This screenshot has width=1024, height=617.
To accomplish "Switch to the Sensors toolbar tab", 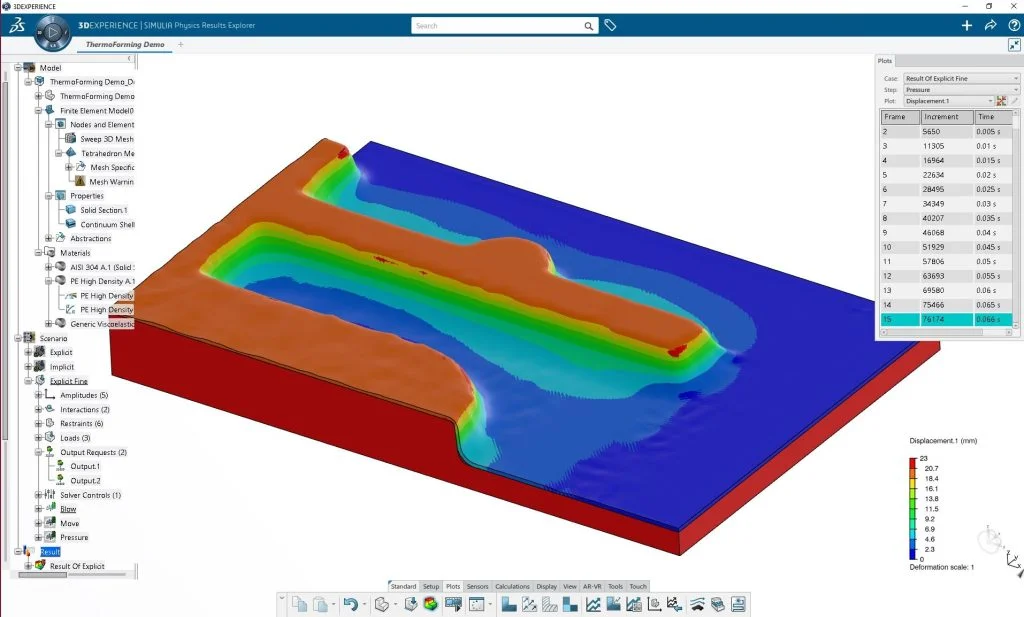I will click(477, 586).
